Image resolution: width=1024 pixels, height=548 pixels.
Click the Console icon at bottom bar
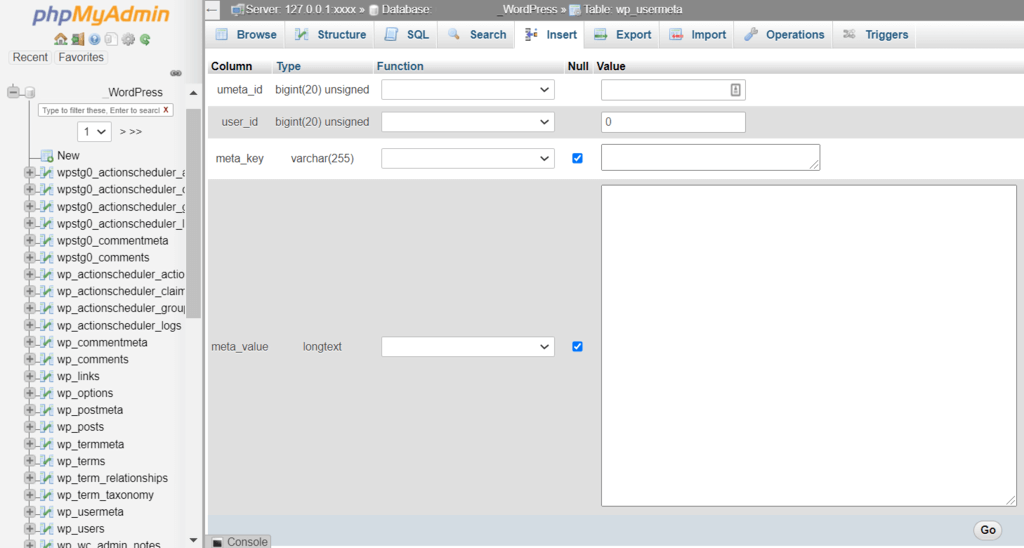pos(217,542)
